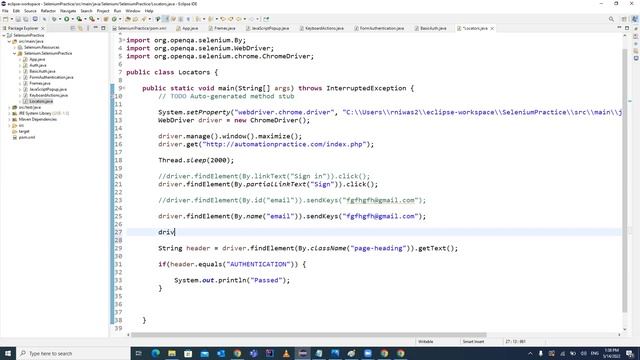
Task: Switch to the FormAuthentication.java editor tab
Action: 379,29
